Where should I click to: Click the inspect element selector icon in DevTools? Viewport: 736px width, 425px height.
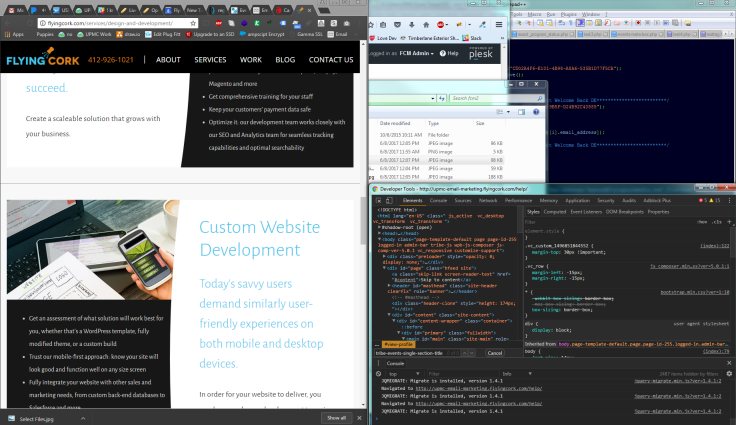[378, 201]
